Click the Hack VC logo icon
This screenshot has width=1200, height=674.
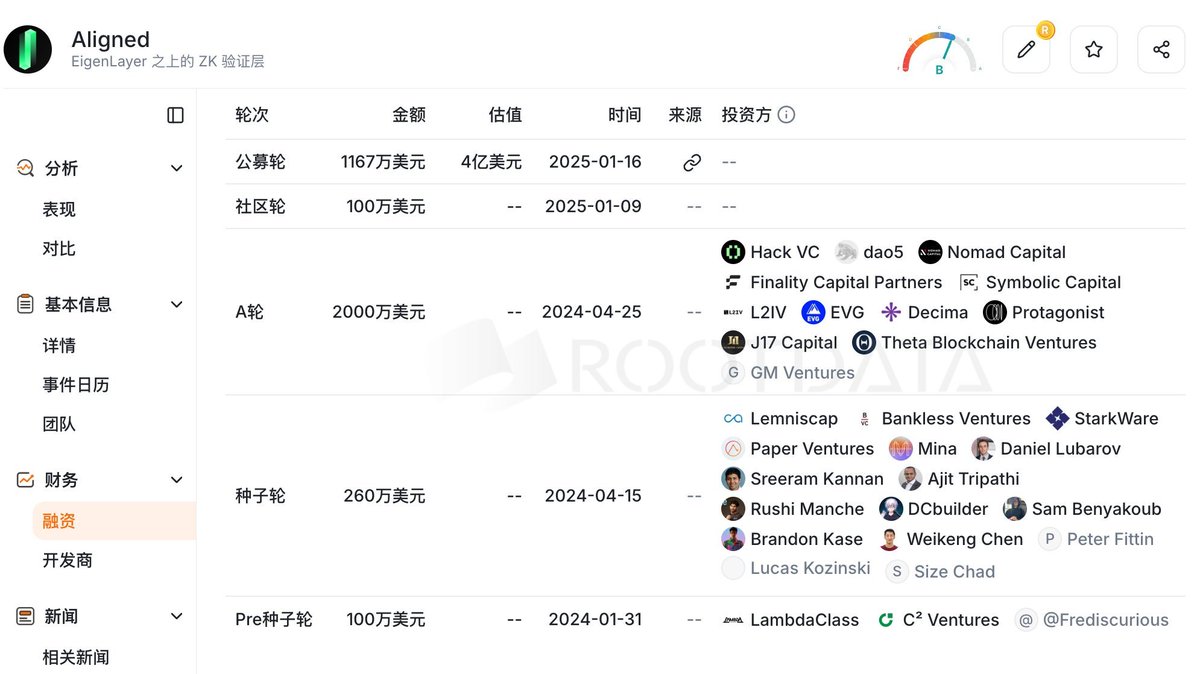(733, 252)
